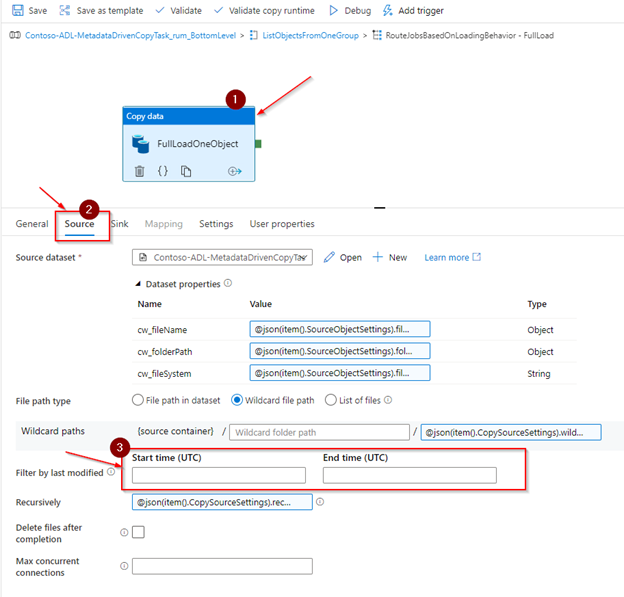Click the Switch icon before RouteJobsBasedOnLoadingBehavior
624x597 pixels.
[x=376, y=35]
